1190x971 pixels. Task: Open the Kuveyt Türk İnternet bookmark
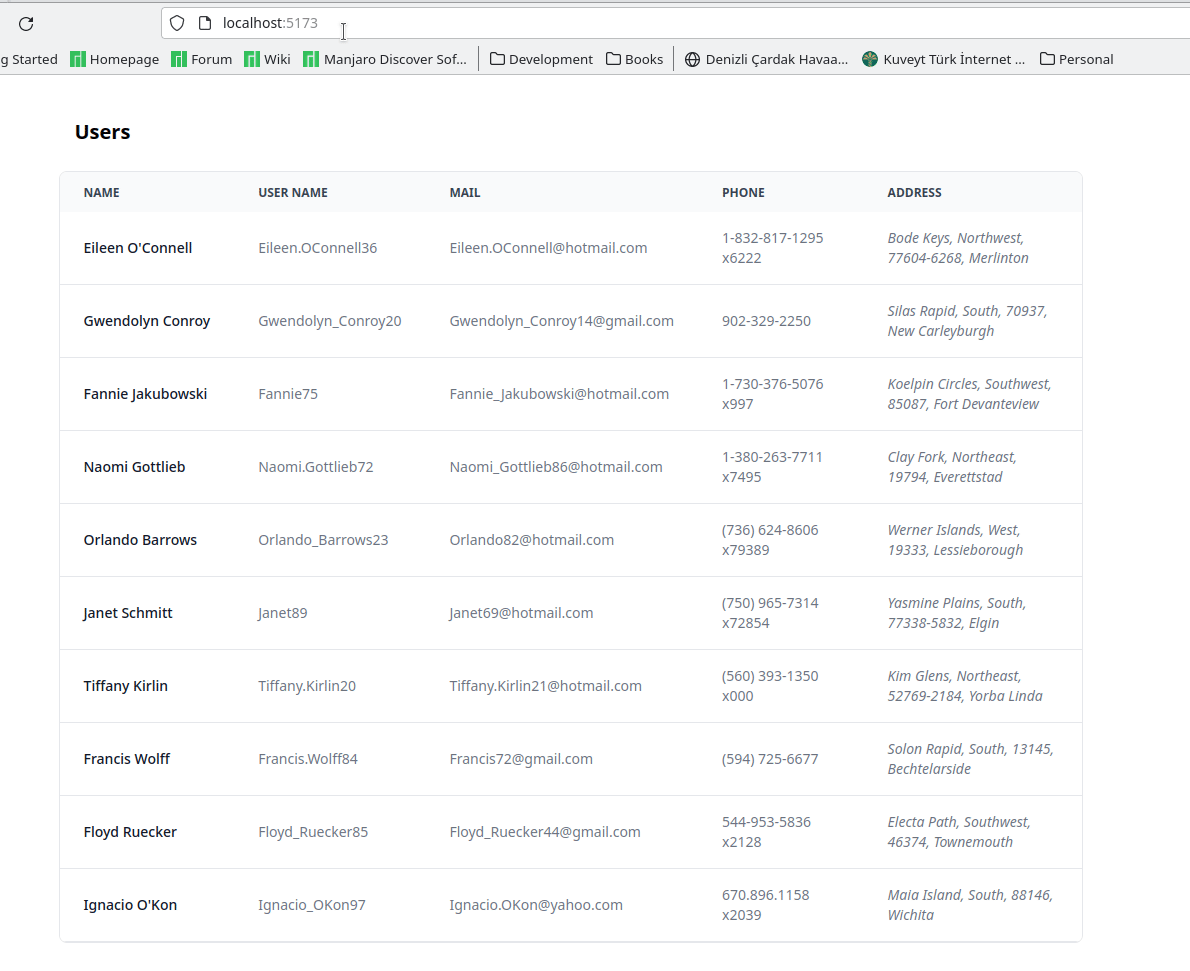point(943,59)
